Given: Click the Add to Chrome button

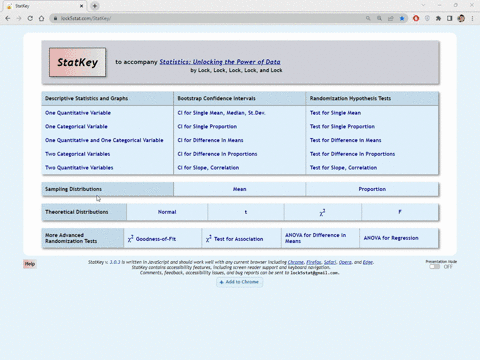Looking at the screenshot, I should (x=239, y=282).
